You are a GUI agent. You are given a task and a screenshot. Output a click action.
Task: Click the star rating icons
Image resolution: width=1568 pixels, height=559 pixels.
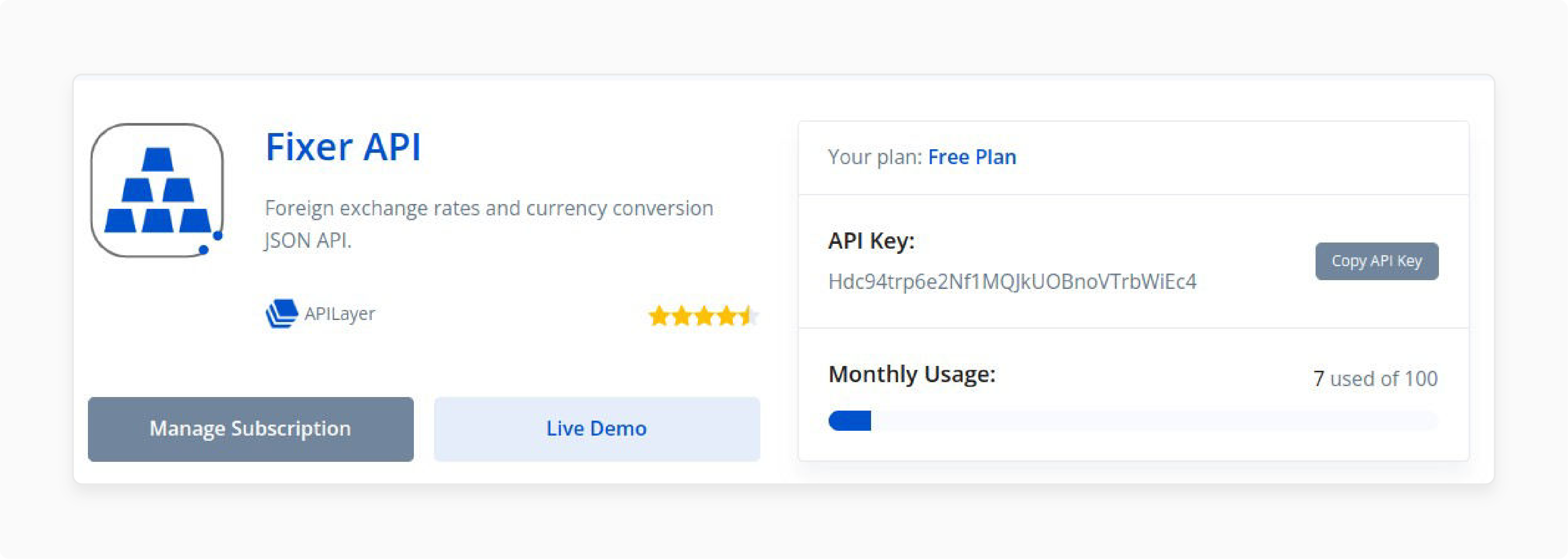point(703,316)
